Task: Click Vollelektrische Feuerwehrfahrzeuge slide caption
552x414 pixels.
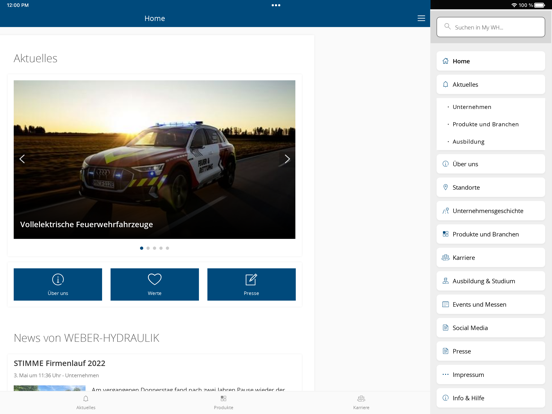Action: 86,224
